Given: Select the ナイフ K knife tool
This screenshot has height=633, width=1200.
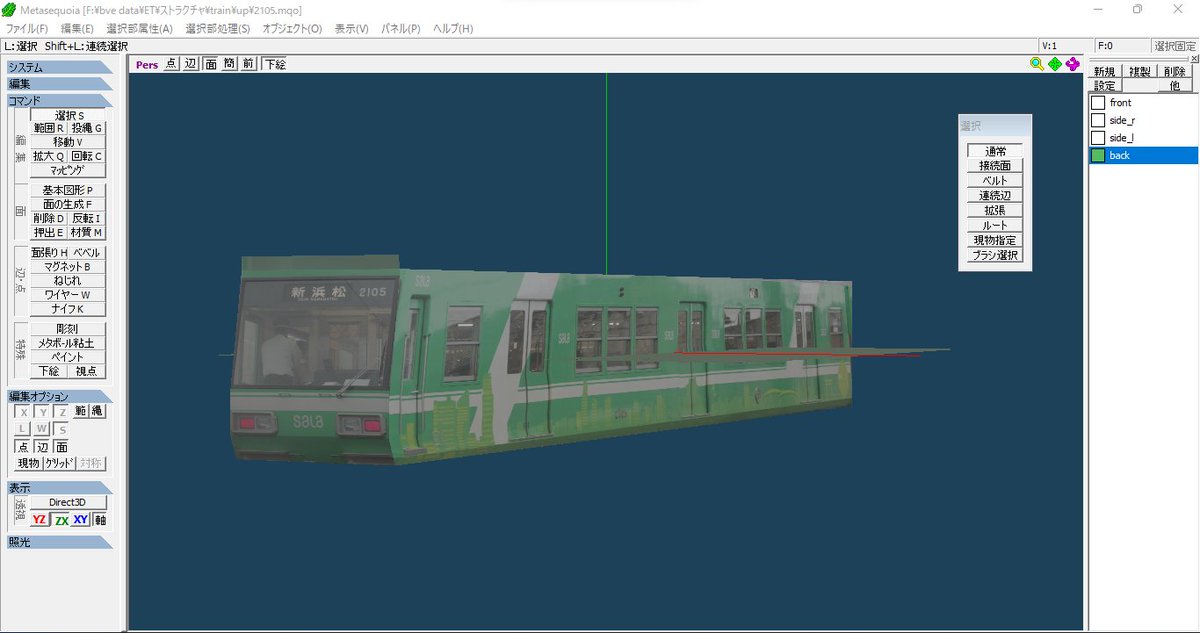Looking at the screenshot, I should pyautogui.click(x=68, y=309).
